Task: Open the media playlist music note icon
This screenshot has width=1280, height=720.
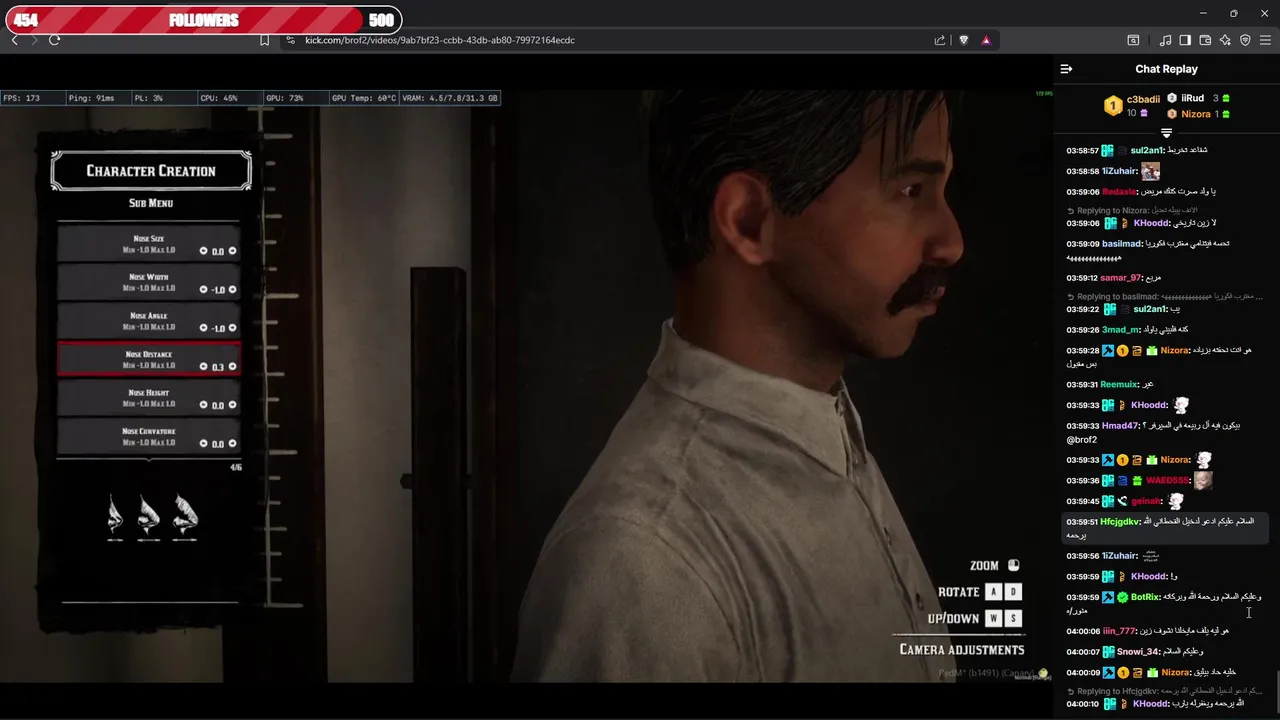Action: 1165,40
